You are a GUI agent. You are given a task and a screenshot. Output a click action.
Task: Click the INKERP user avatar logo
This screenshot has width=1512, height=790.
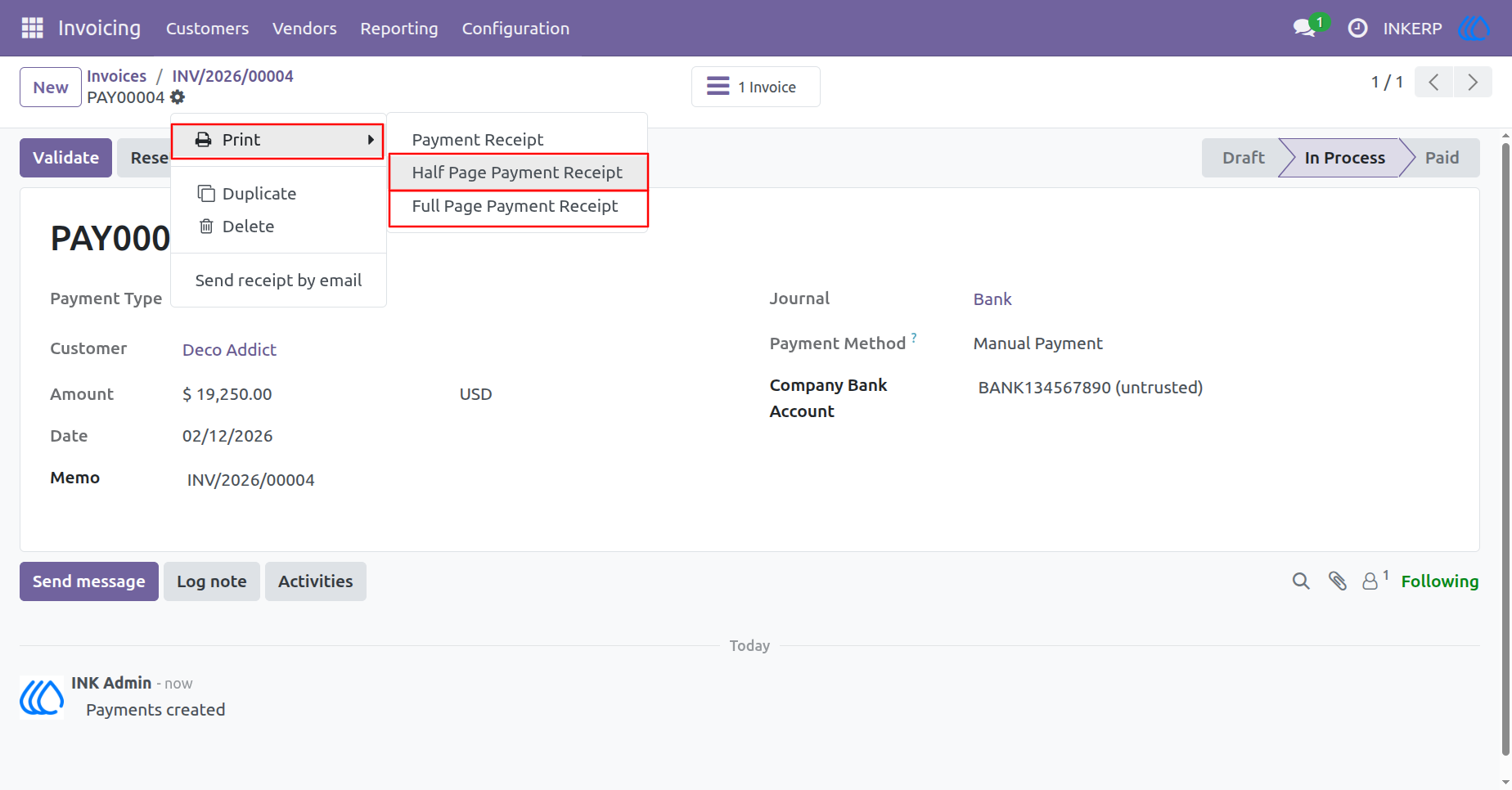coord(1474,28)
